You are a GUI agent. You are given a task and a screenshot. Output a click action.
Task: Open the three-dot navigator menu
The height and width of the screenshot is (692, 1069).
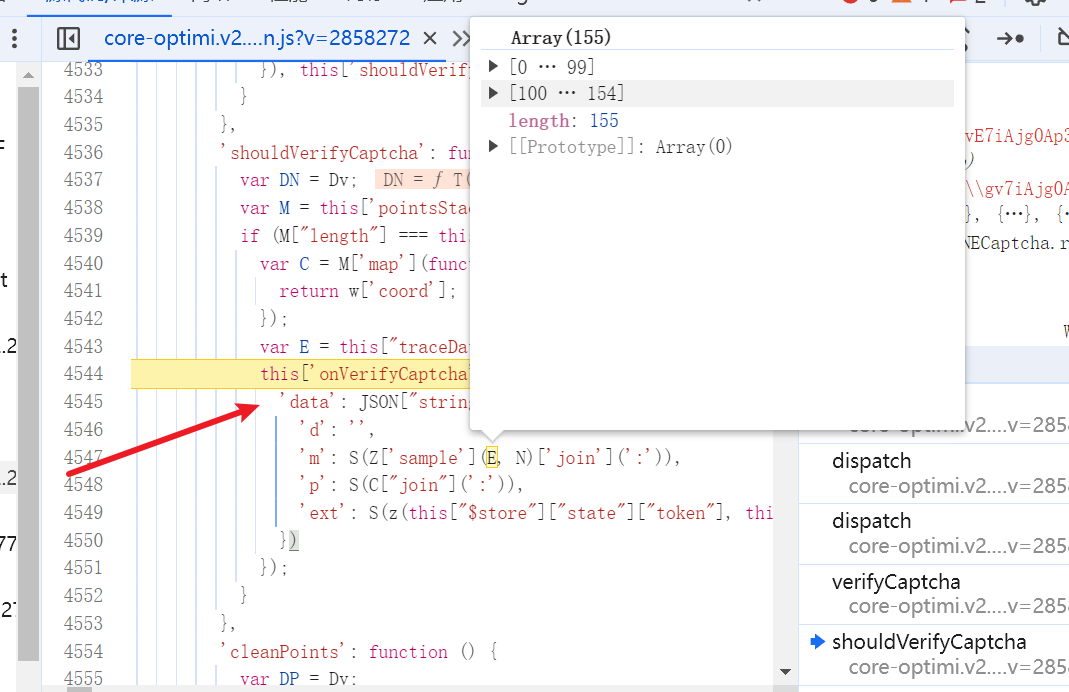[x=14, y=38]
